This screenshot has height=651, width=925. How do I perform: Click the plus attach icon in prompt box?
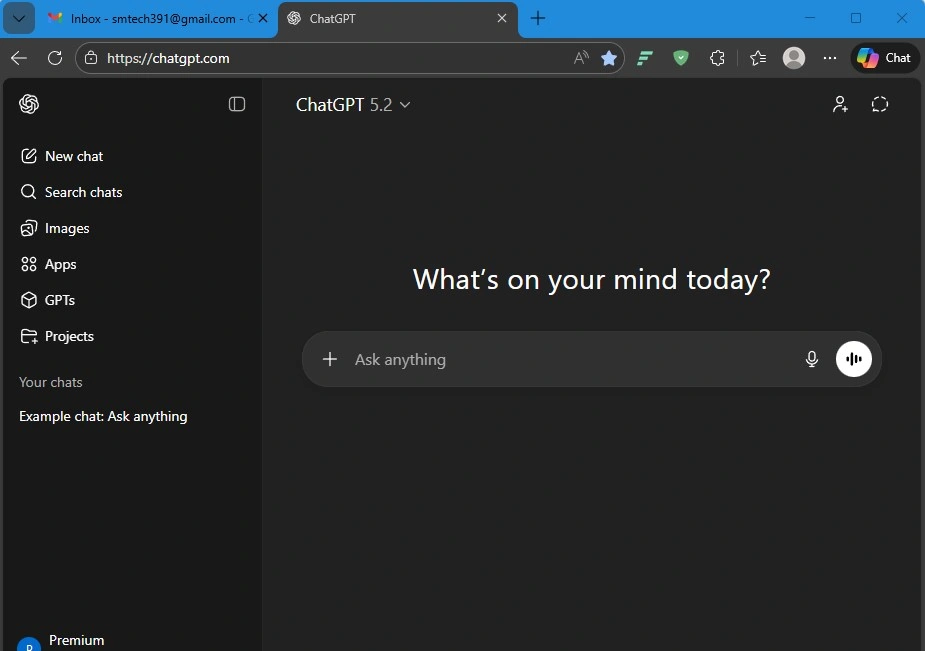[x=330, y=359]
